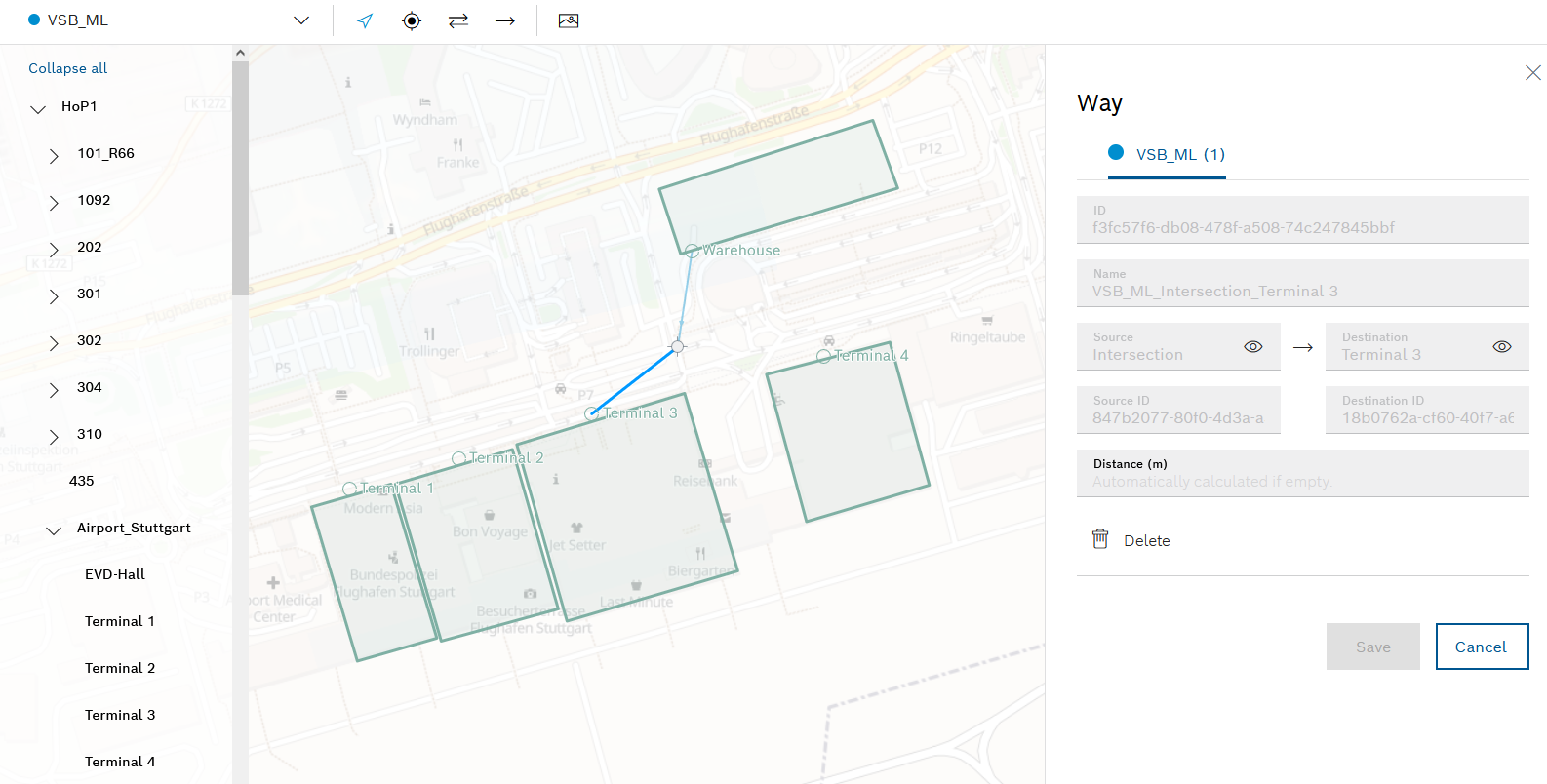
Task: Expand the 202 tree node
Action: 54,249
